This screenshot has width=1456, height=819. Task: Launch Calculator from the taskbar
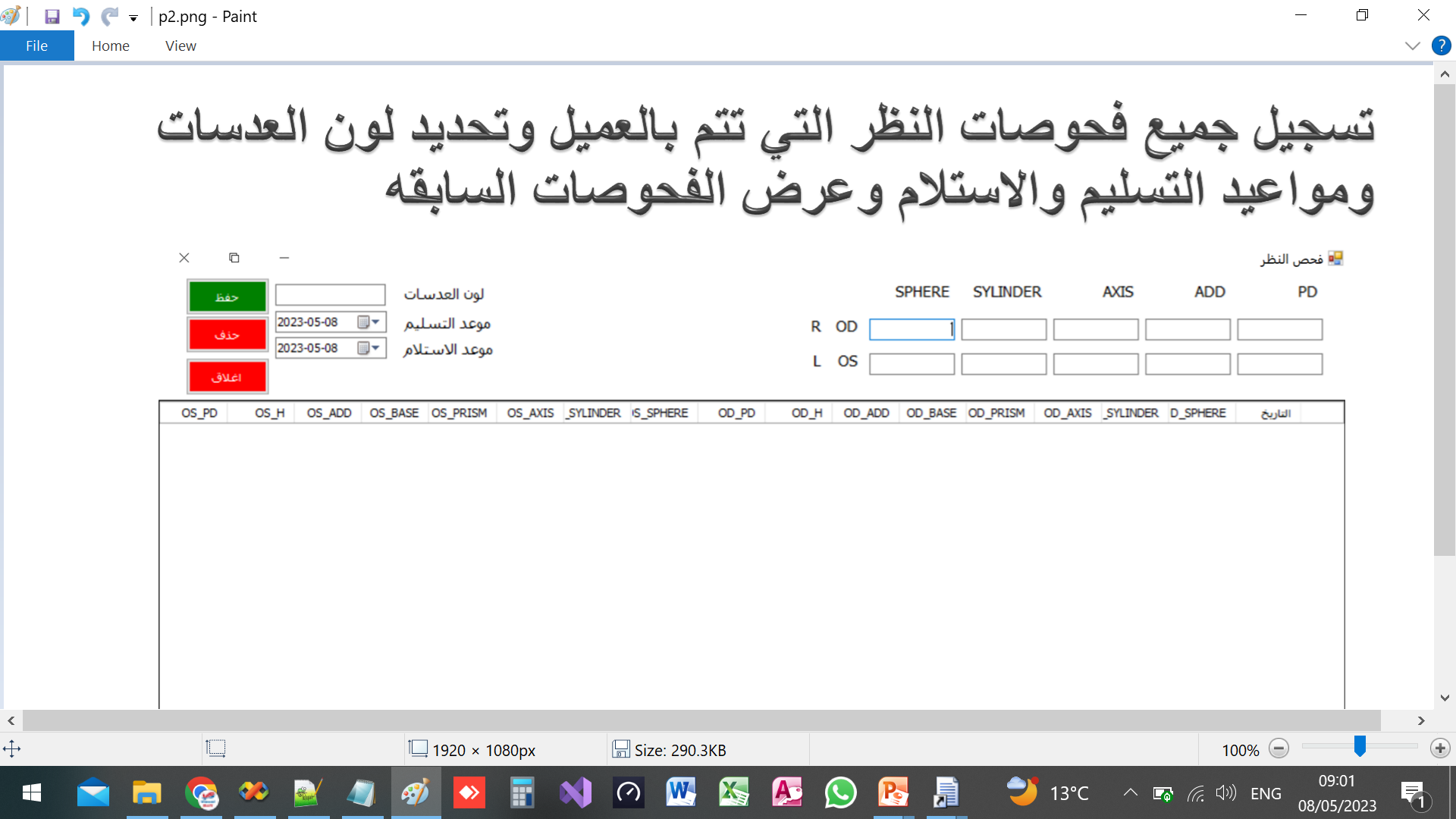click(522, 793)
